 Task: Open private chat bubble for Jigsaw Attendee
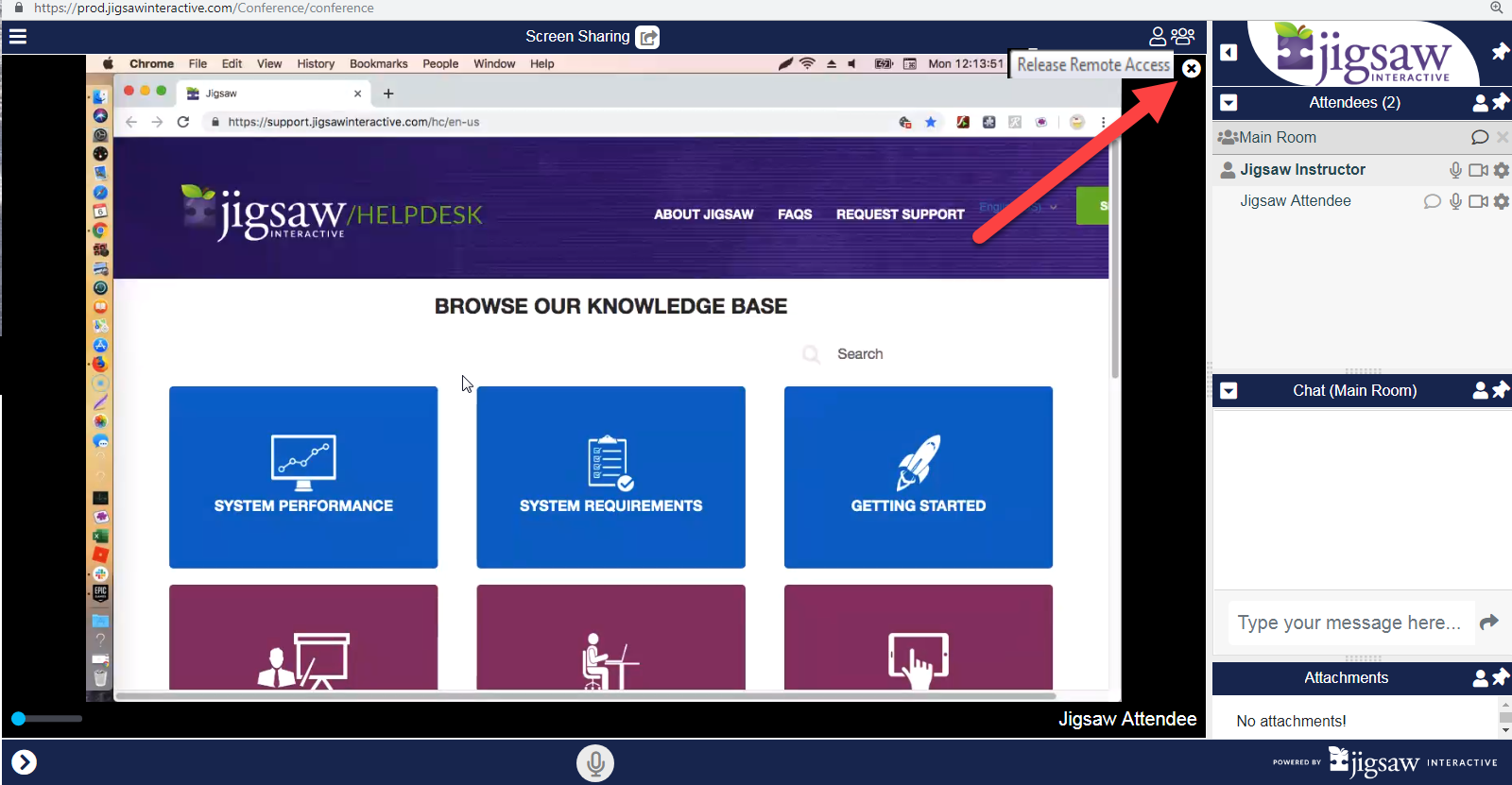pyautogui.click(x=1432, y=201)
